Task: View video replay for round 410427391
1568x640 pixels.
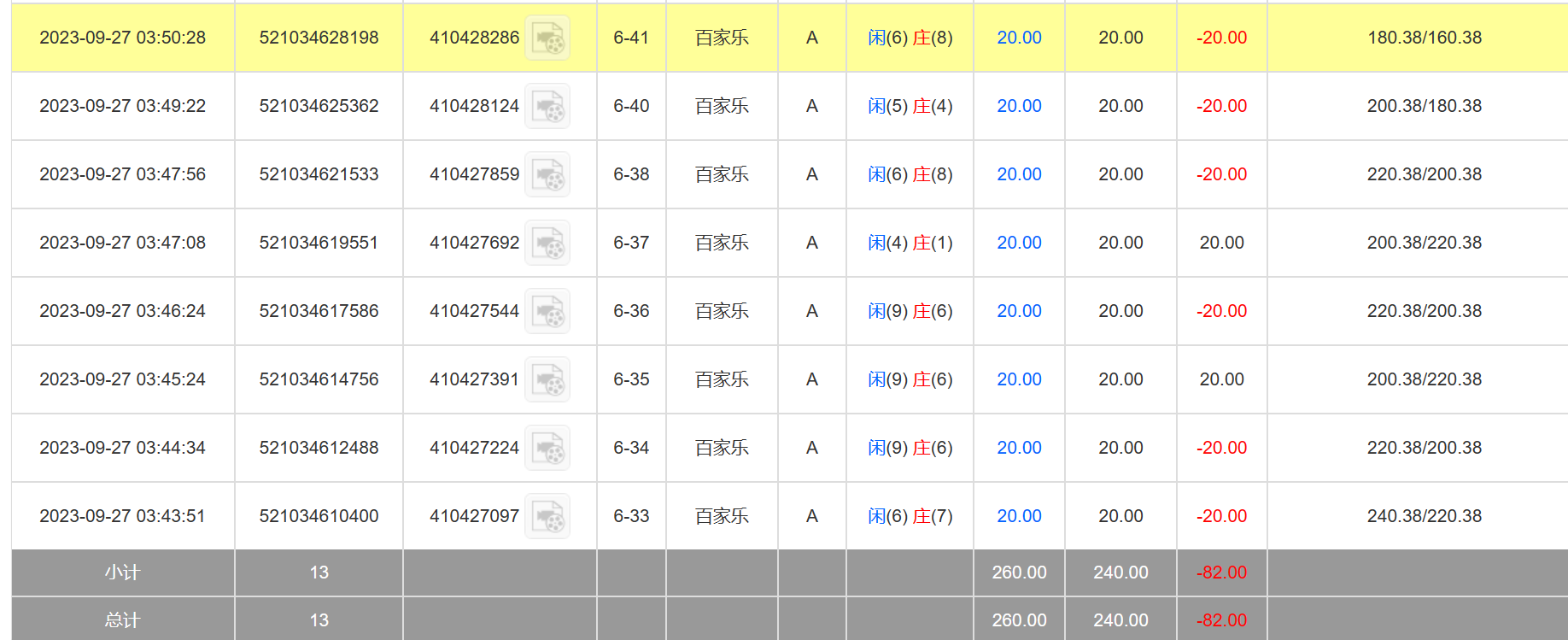Action: point(547,380)
